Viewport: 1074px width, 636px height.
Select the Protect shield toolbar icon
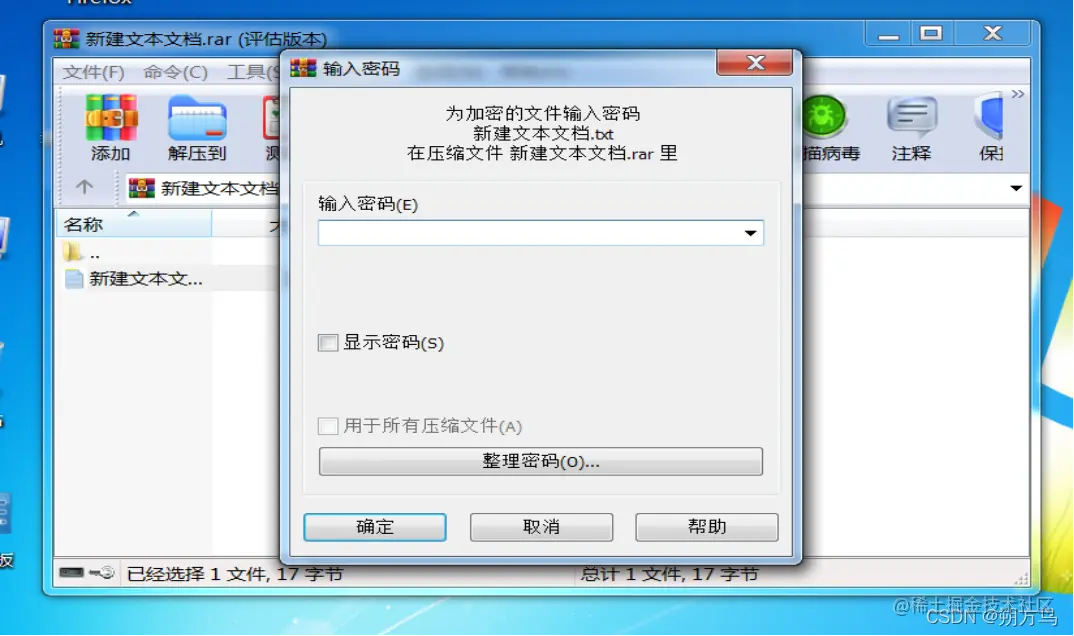pyautogui.click(x=989, y=116)
